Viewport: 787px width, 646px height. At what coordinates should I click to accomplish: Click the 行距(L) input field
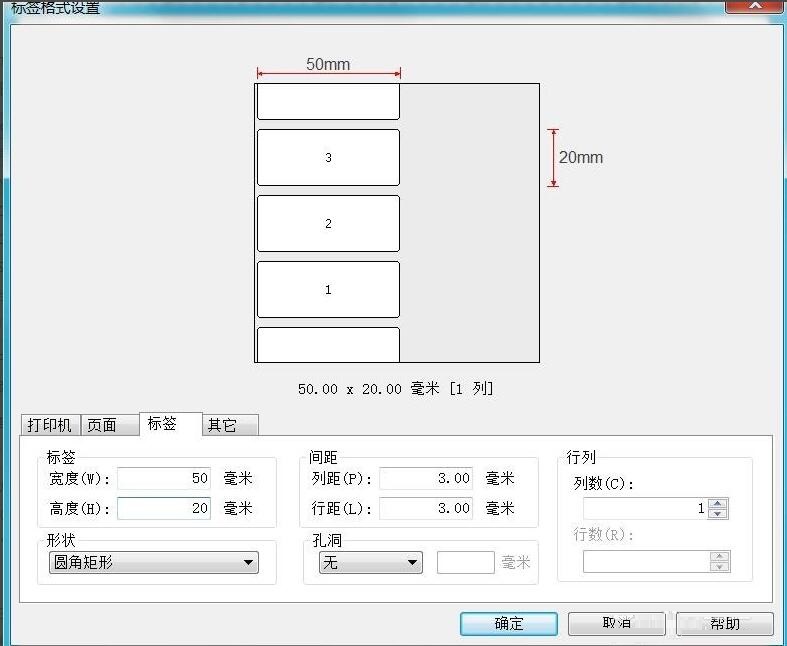[426, 508]
